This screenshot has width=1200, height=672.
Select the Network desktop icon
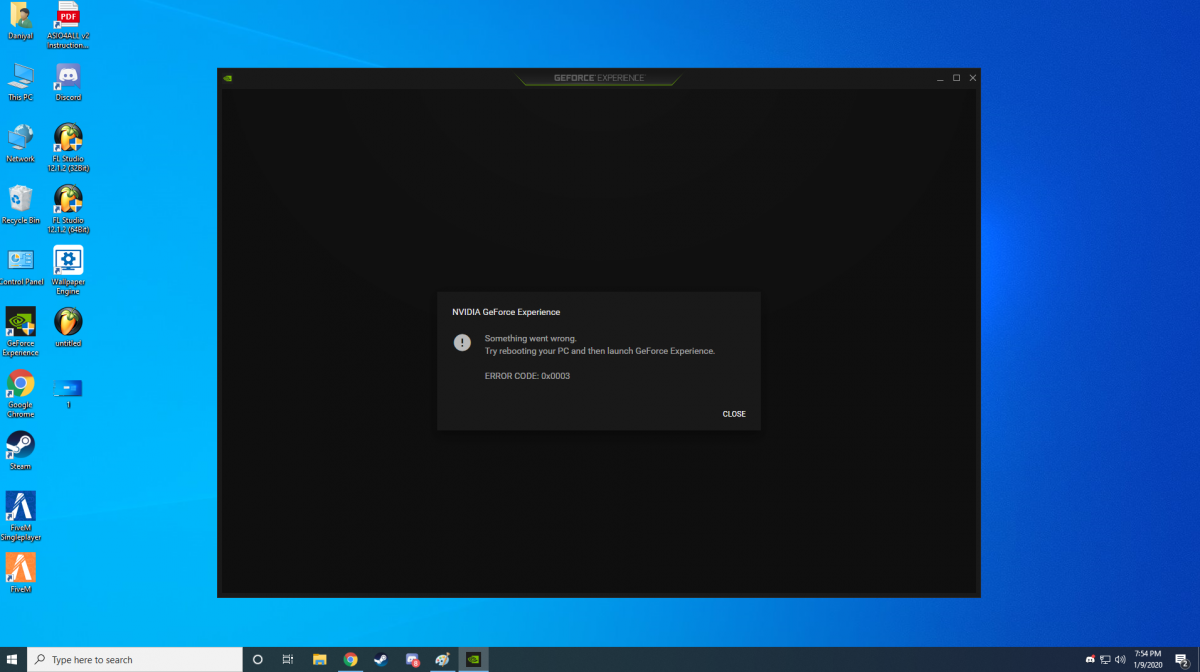point(20,144)
